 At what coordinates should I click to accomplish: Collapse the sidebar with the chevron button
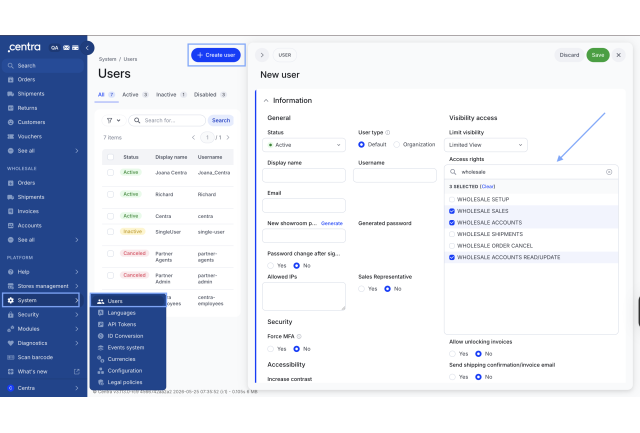click(87, 48)
